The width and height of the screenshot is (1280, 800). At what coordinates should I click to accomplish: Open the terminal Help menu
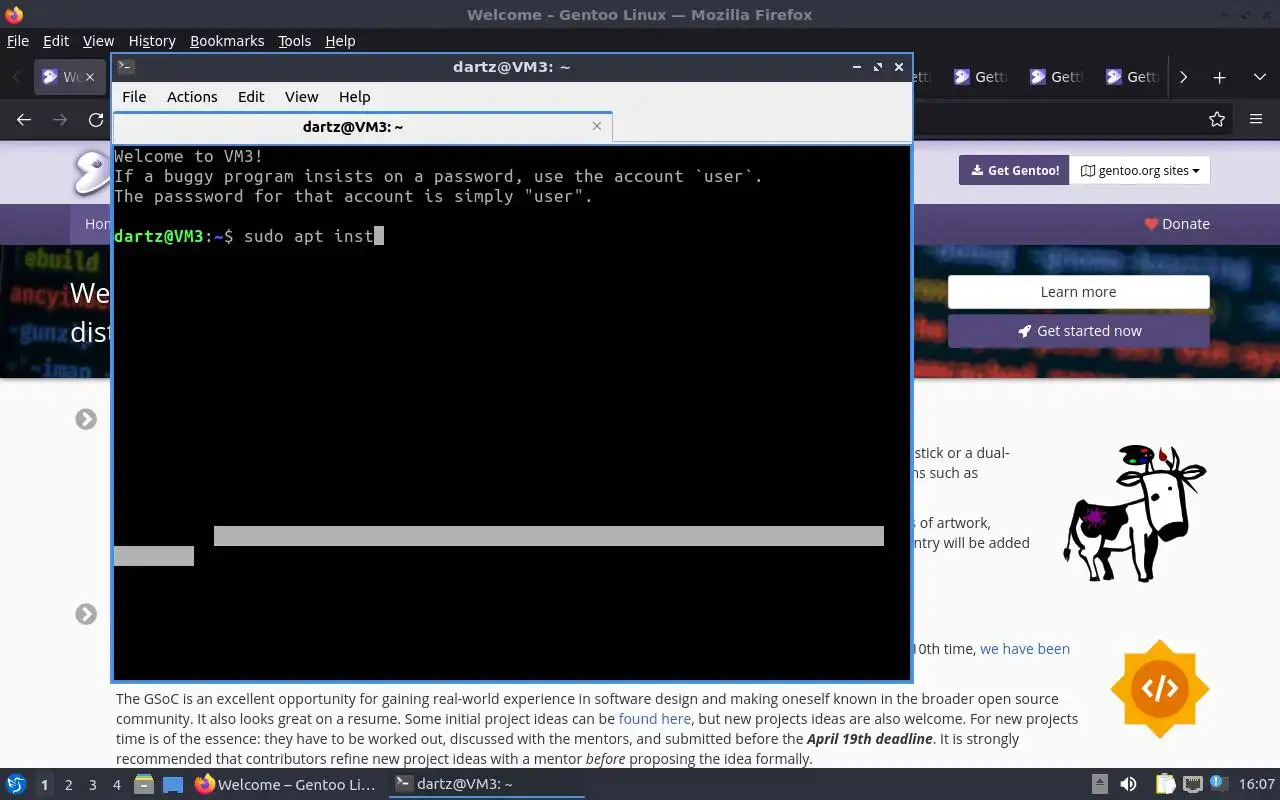pyautogui.click(x=355, y=97)
